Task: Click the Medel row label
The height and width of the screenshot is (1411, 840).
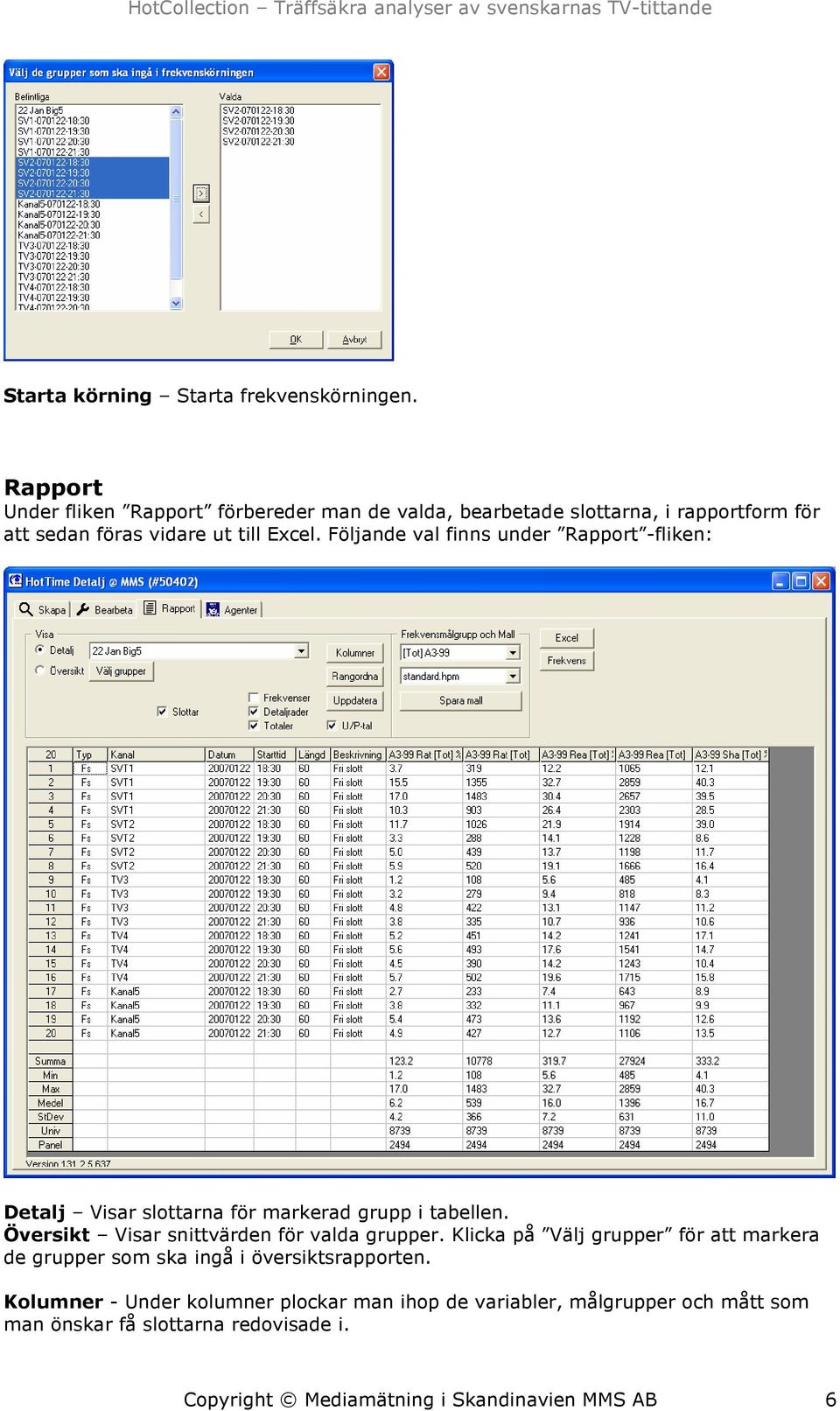Action: point(51,1104)
